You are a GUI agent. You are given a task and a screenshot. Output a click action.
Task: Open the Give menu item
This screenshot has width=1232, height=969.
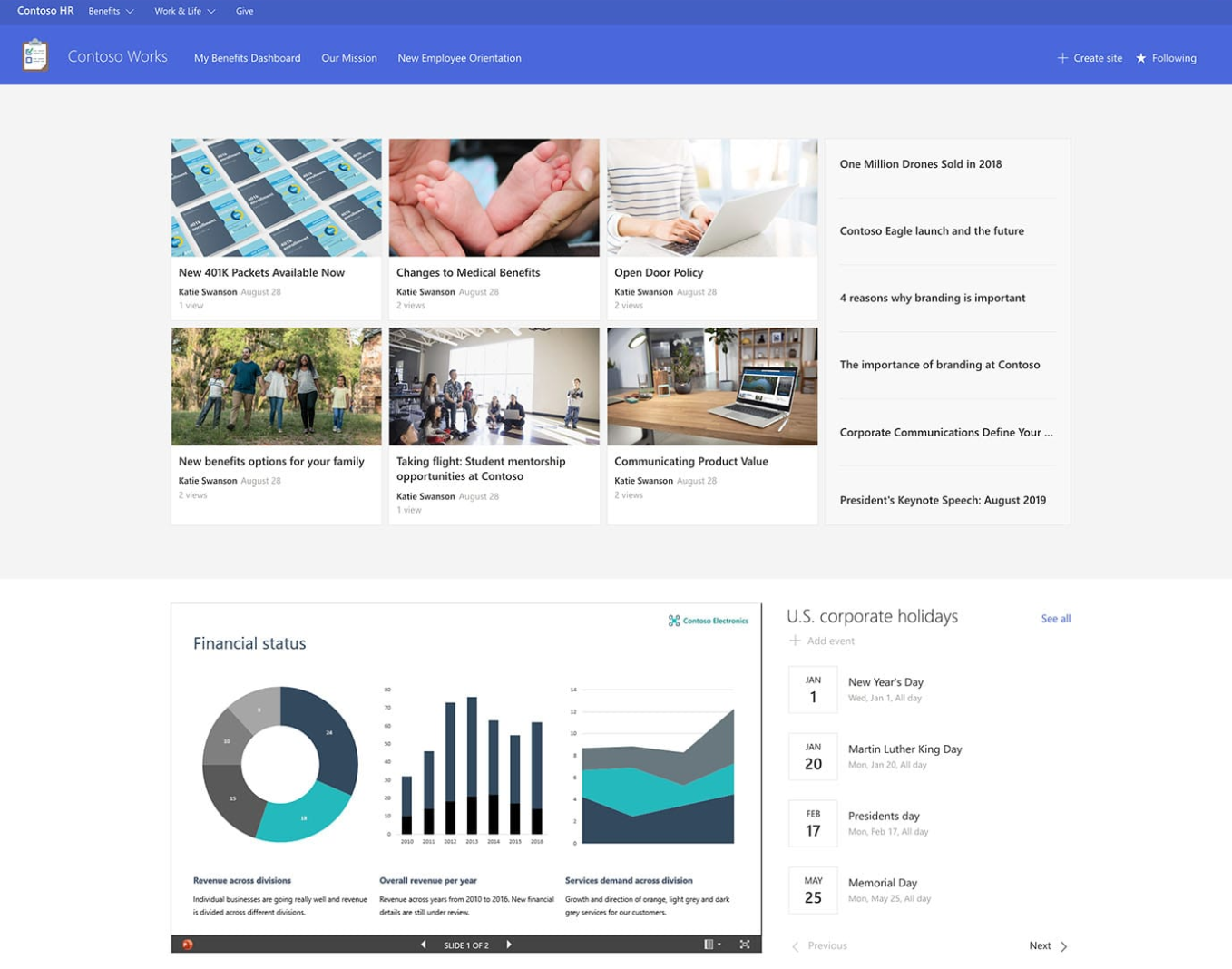click(x=245, y=11)
